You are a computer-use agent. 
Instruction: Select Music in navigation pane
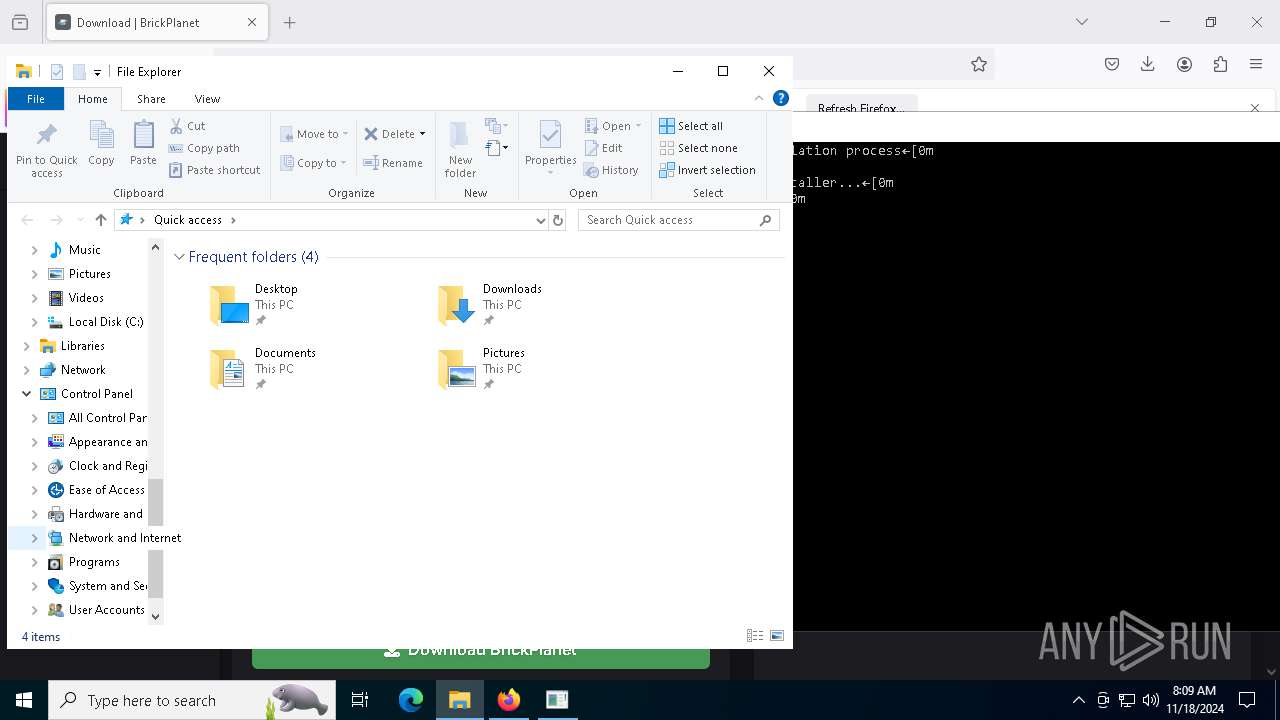(84, 250)
